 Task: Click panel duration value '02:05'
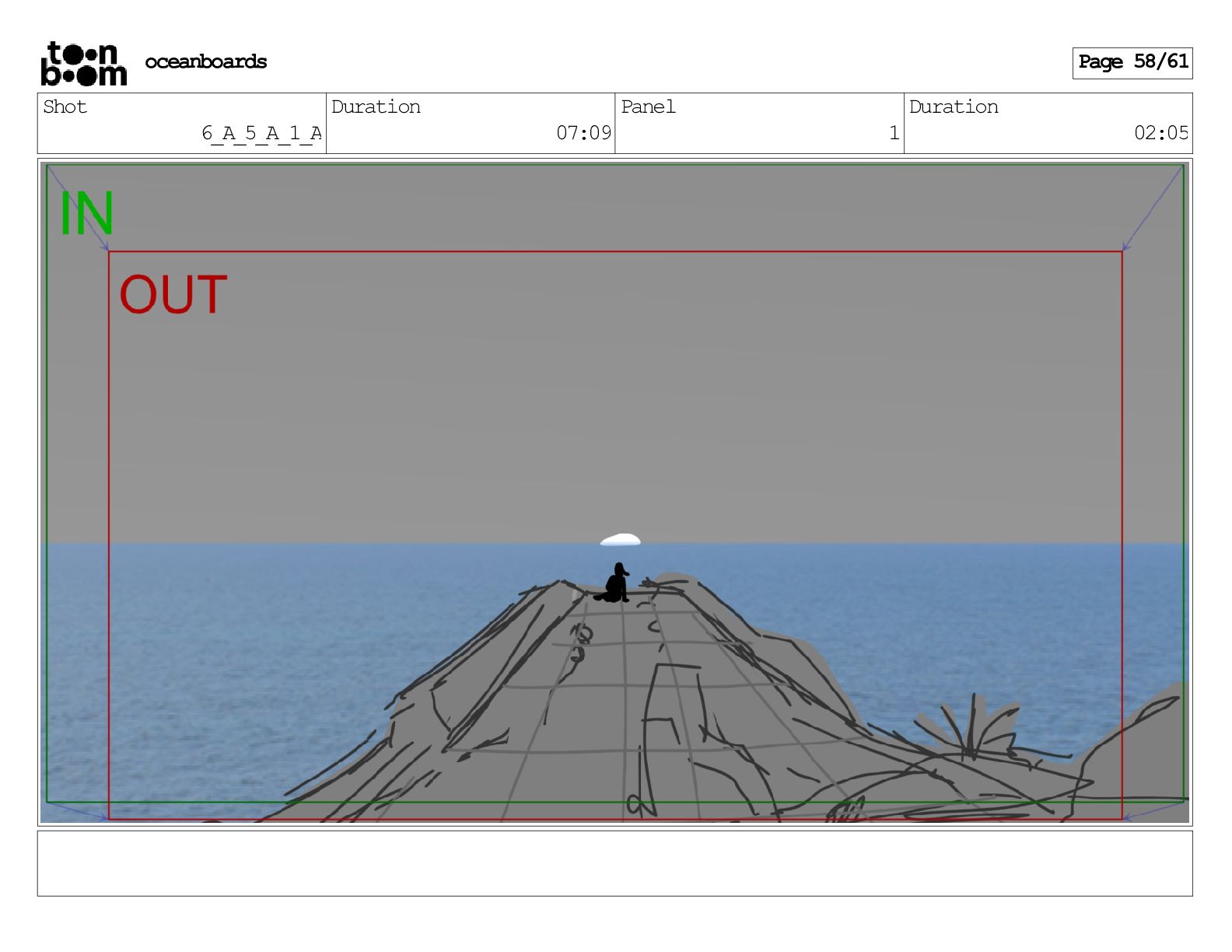pyautogui.click(x=1161, y=133)
